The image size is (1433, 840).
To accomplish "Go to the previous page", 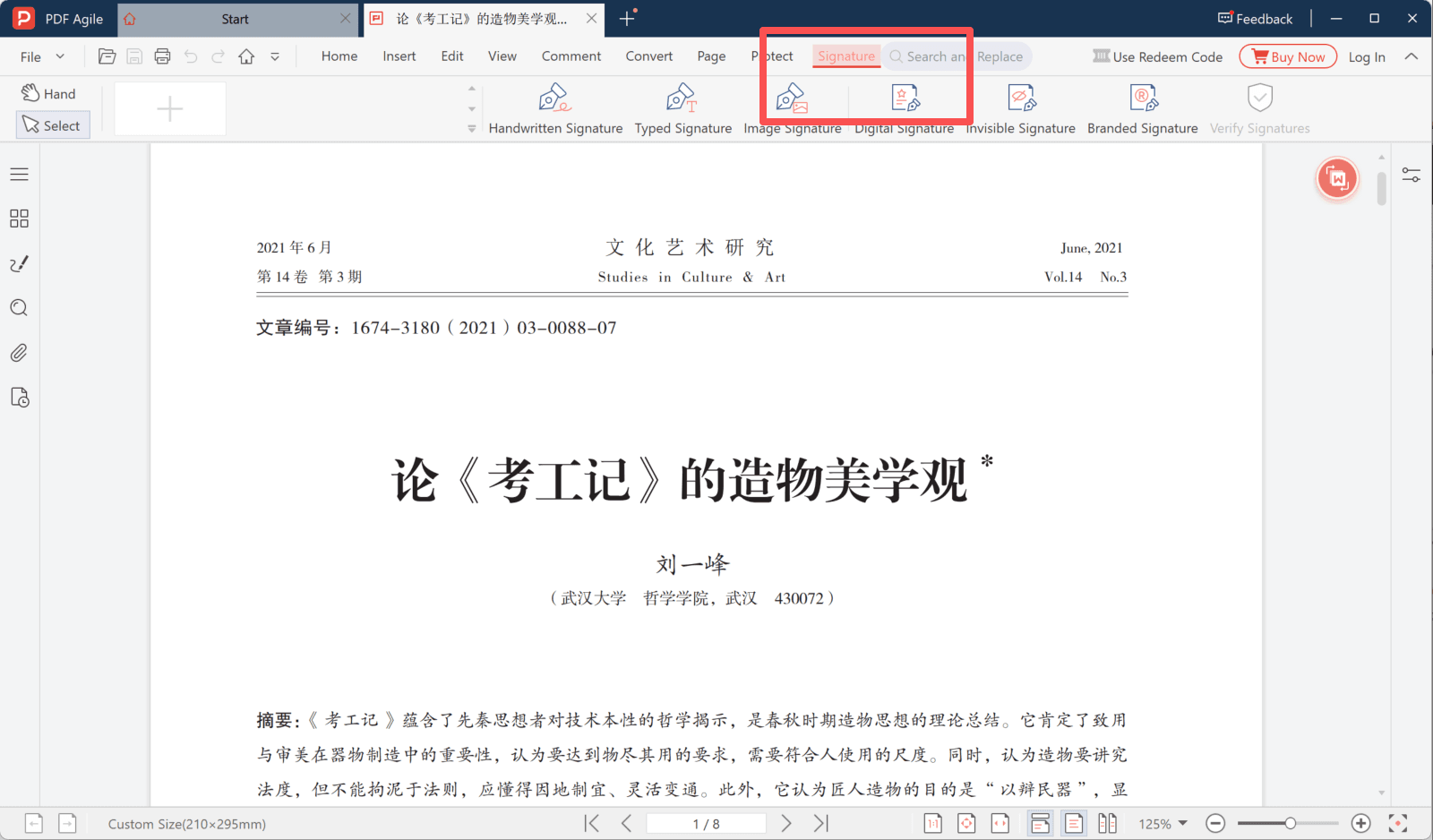I will (x=626, y=823).
